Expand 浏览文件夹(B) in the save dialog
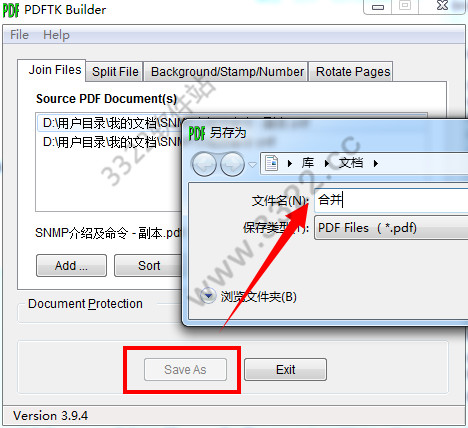The image size is (468, 428). pyautogui.click(x=249, y=297)
